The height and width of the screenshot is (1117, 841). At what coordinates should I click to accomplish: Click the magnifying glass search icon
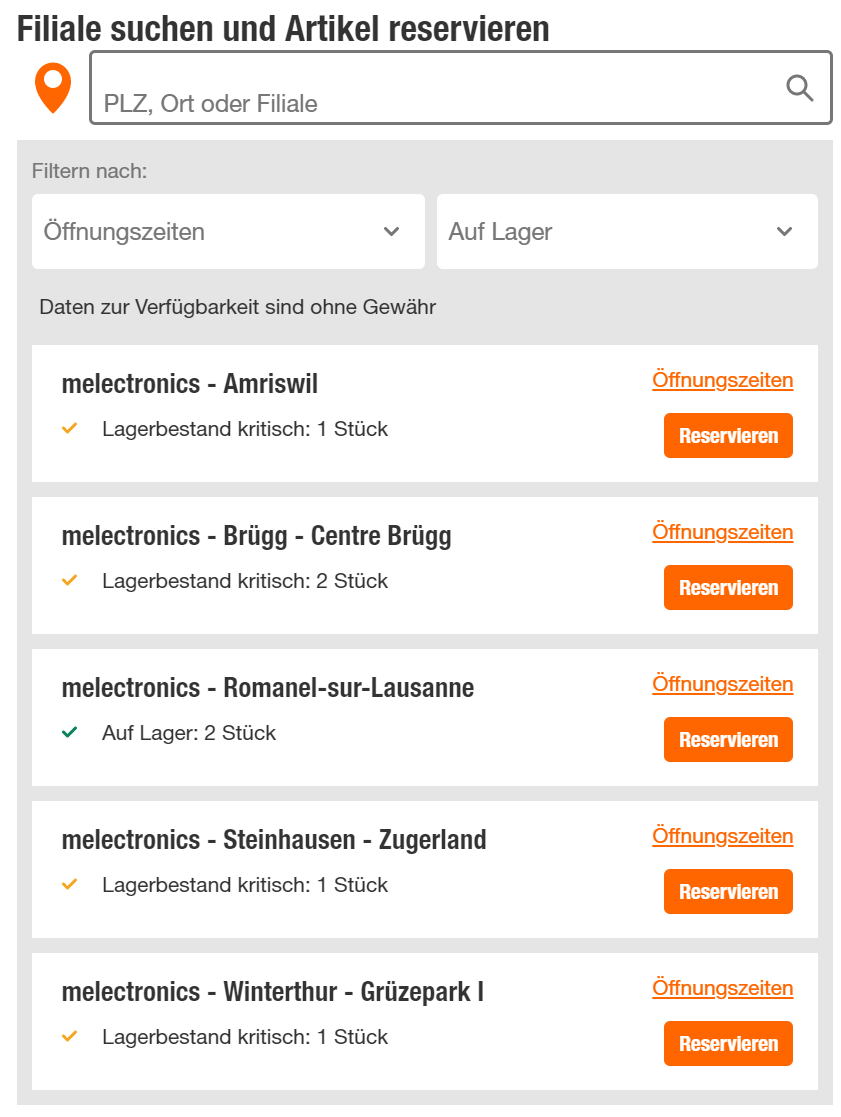pos(799,88)
